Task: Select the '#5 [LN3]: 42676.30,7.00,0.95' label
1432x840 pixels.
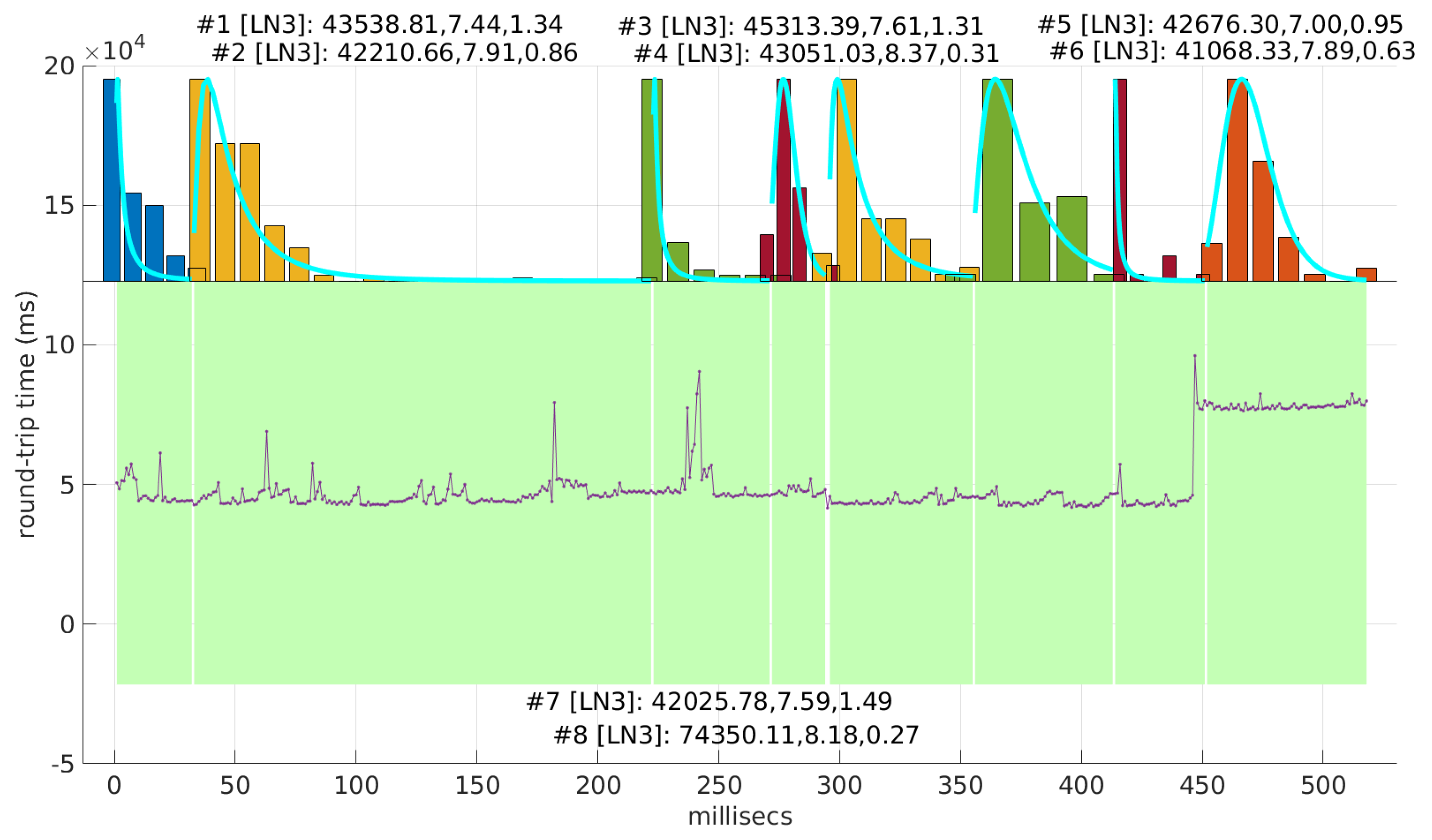Action: (1220, 25)
